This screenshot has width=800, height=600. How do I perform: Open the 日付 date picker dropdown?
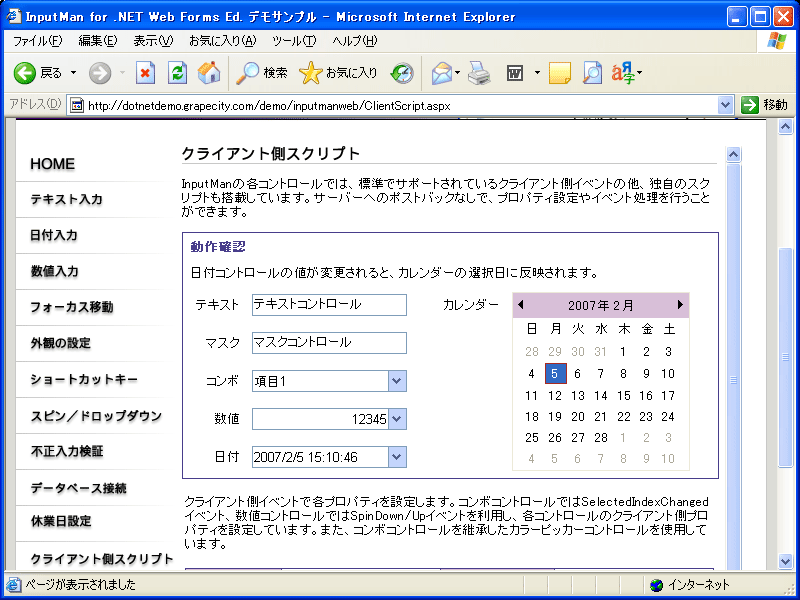coord(397,457)
